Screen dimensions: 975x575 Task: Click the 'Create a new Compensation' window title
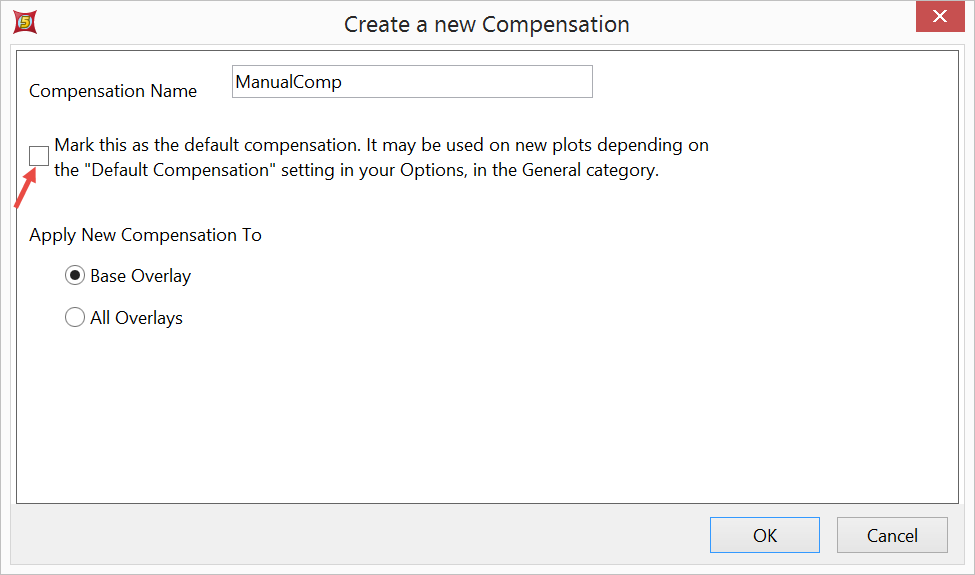pyautogui.click(x=486, y=24)
